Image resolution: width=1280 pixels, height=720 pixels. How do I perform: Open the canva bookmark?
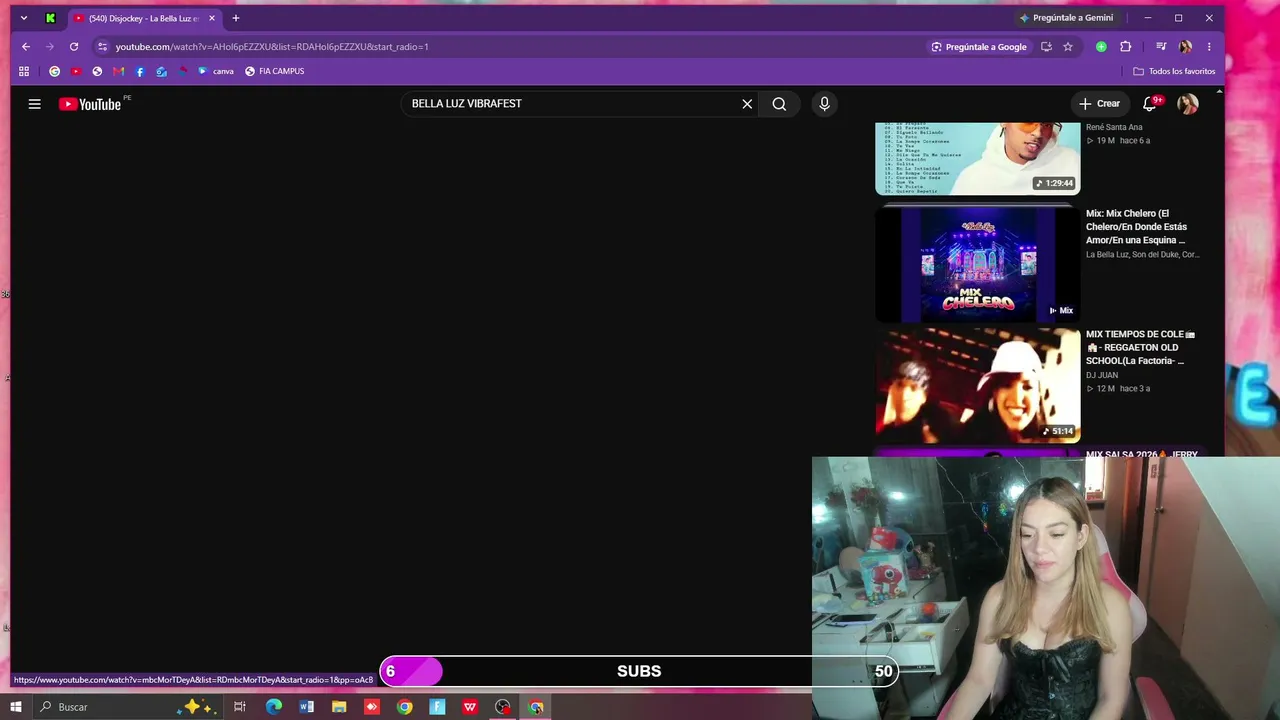(215, 72)
